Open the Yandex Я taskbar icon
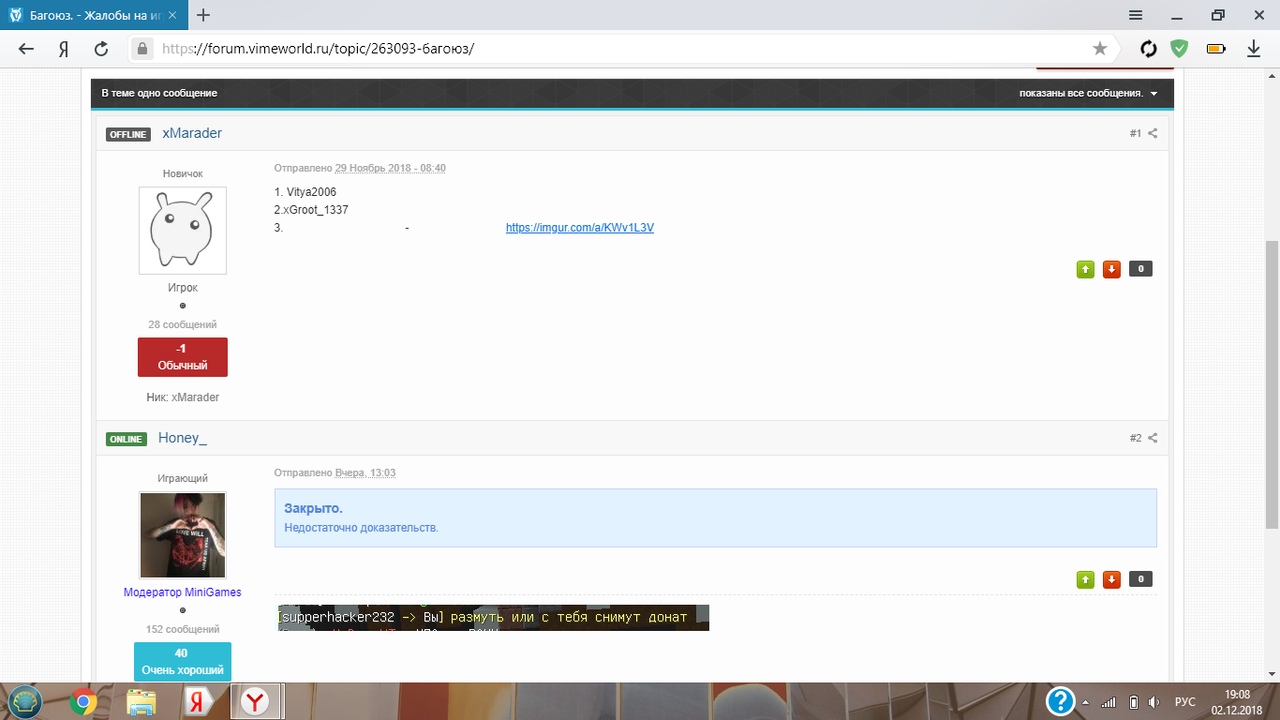 pyautogui.click(x=199, y=702)
